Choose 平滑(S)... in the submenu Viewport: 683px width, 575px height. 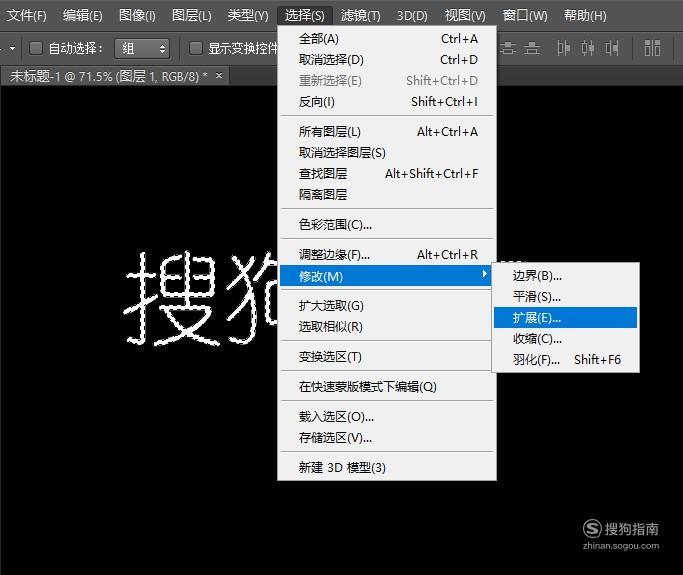[x=565, y=297]
